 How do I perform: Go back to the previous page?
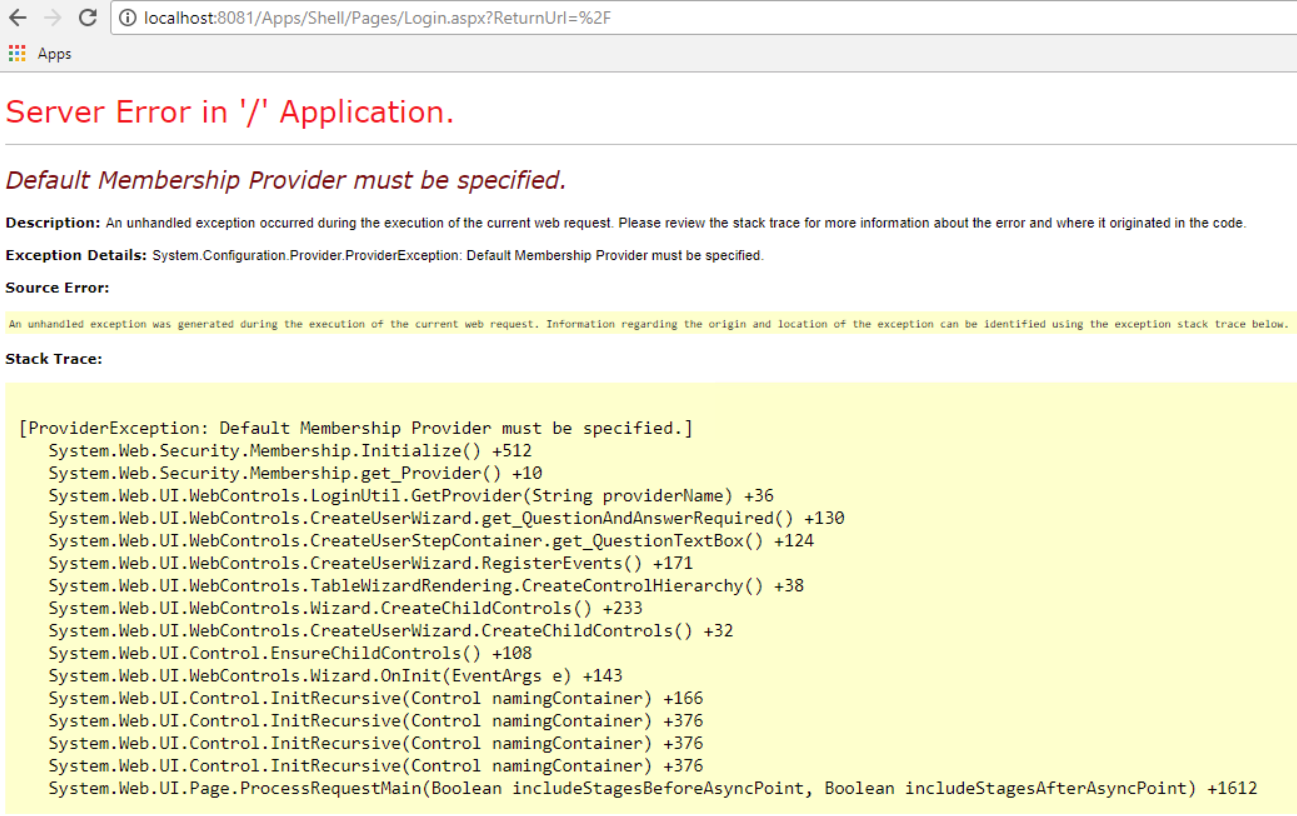[18, 18]
